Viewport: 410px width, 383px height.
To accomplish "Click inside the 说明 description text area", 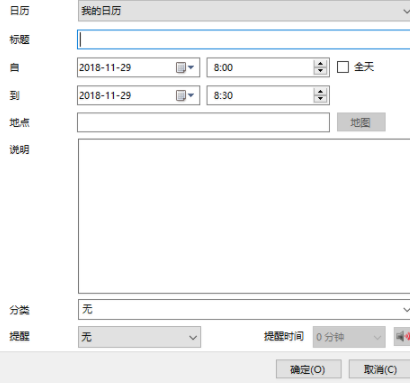I will [x=244, y=216].
